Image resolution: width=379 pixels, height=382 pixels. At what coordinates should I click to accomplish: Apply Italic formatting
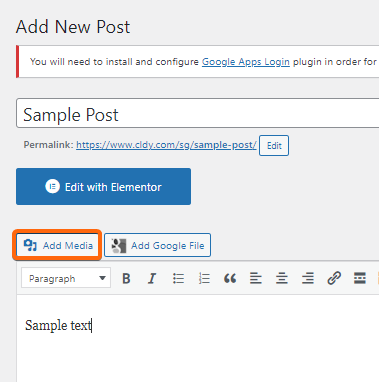tap(152, 278)
